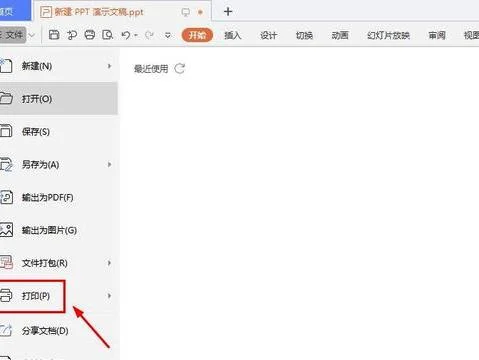Click the new document icon beside 新建(N)
479x360 pixels.
6,65
